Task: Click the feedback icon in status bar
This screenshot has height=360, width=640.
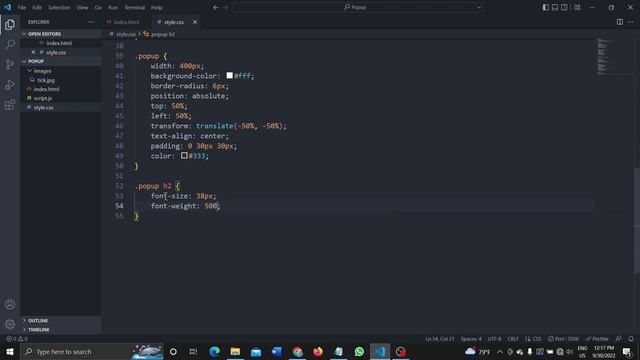Action: (x=619, y=339)
